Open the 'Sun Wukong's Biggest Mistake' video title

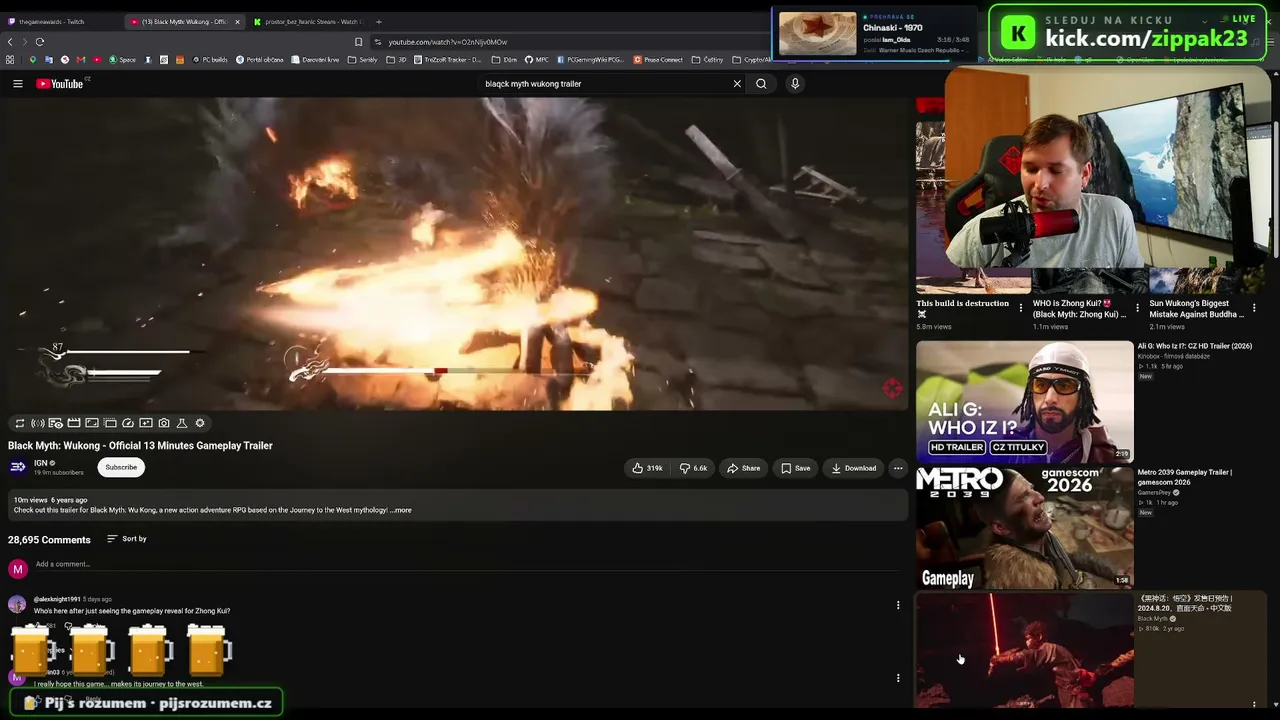pyautogui.click(x=1197, y=308)
